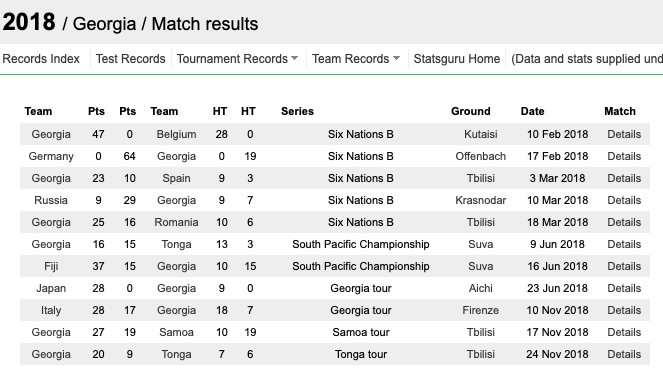Click the Date column header

click(532, 111)
